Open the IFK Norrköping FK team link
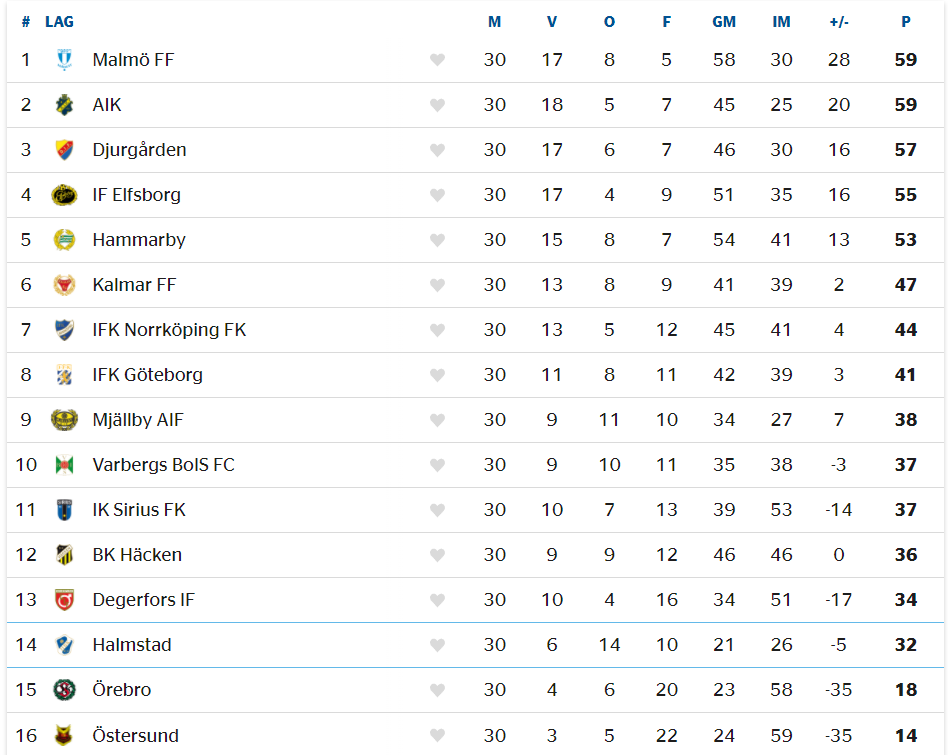This screenshot has width=948, height=755. pyautogui.click(x=169, y=330)
